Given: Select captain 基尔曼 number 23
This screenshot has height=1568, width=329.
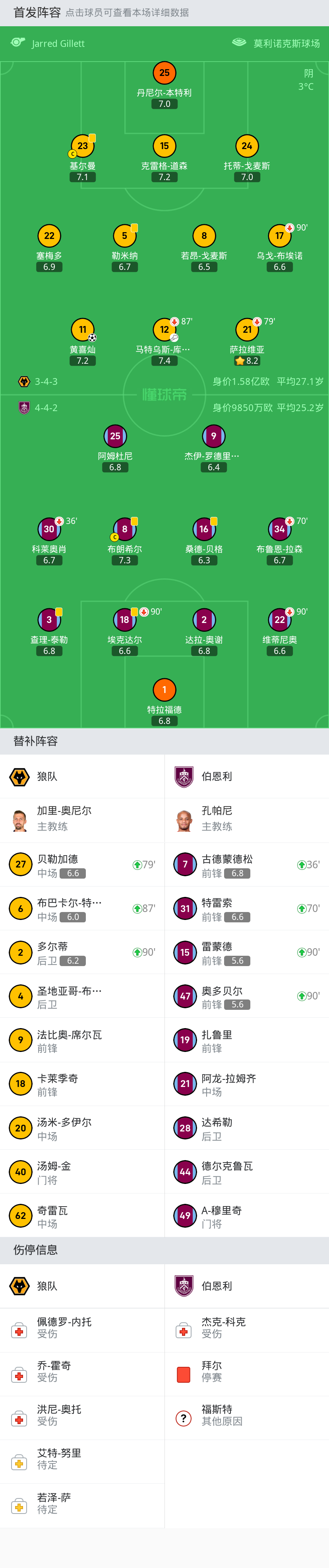Looking at the screenshot, I should click(x=83, y=146).
